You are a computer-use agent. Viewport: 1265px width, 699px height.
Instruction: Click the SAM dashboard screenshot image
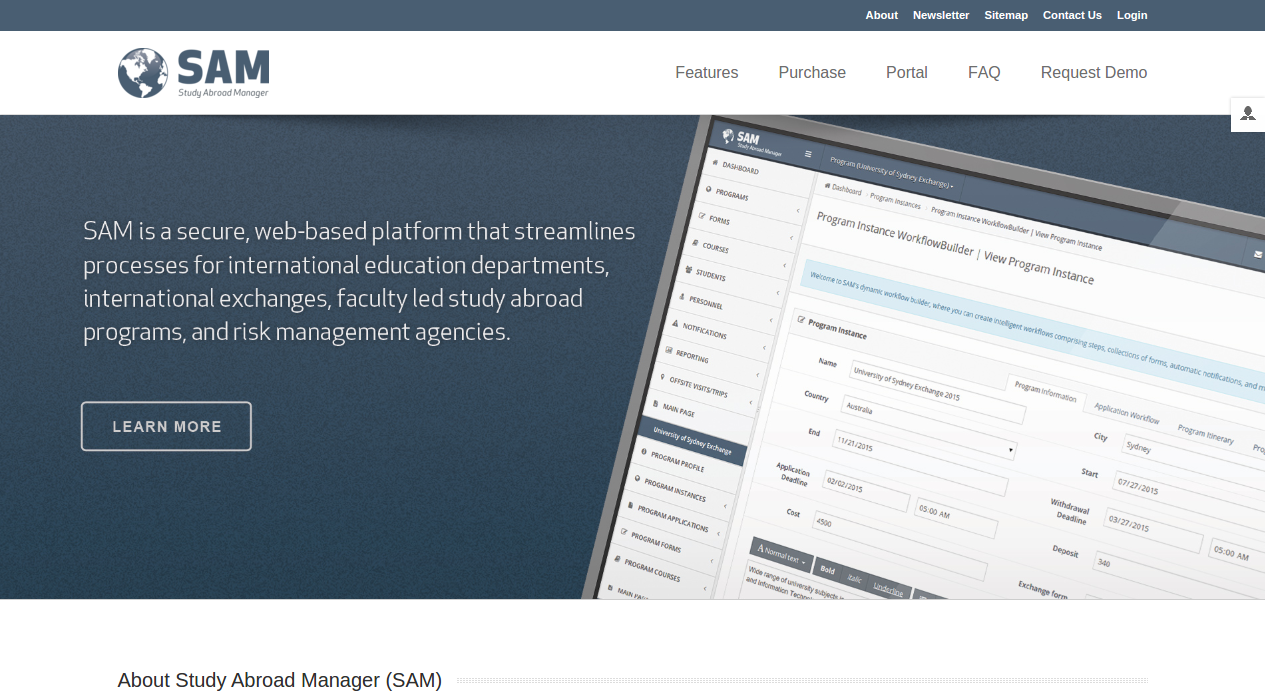coord(923,357)
